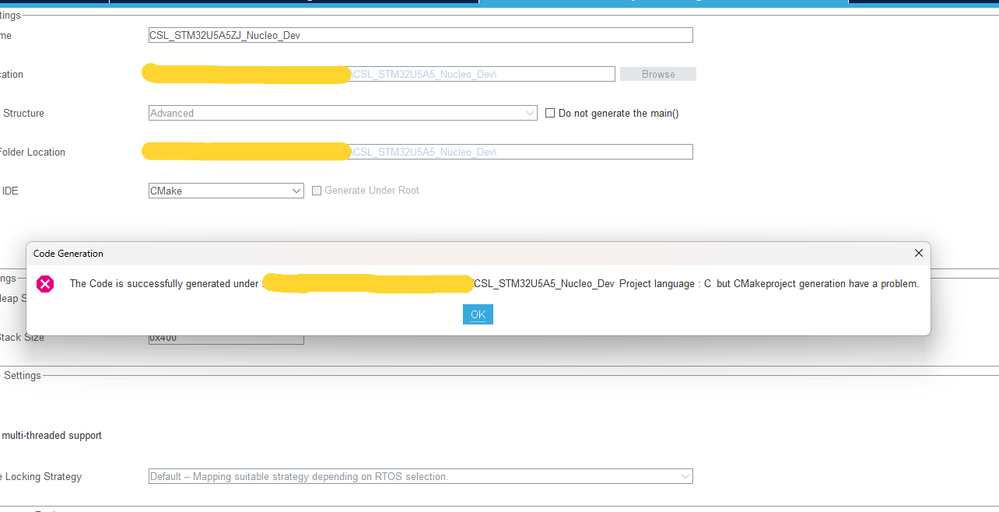Image resolution: width=999 pixels, height=512 pixels.
Task: Toggle Generate Under Root checkbox
Action: tap(317, 190)
